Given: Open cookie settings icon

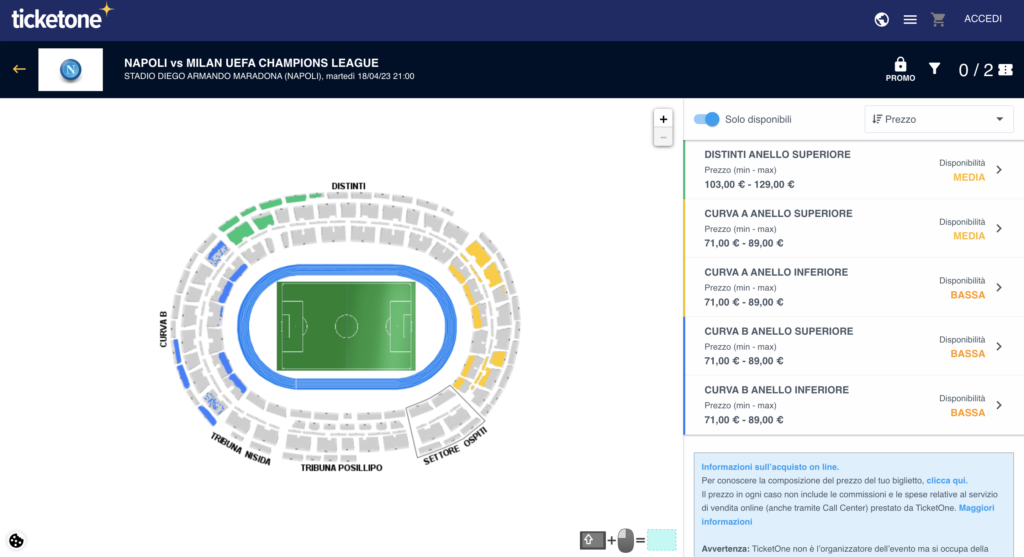Looking at the screenshot, I should pos(16,541).
